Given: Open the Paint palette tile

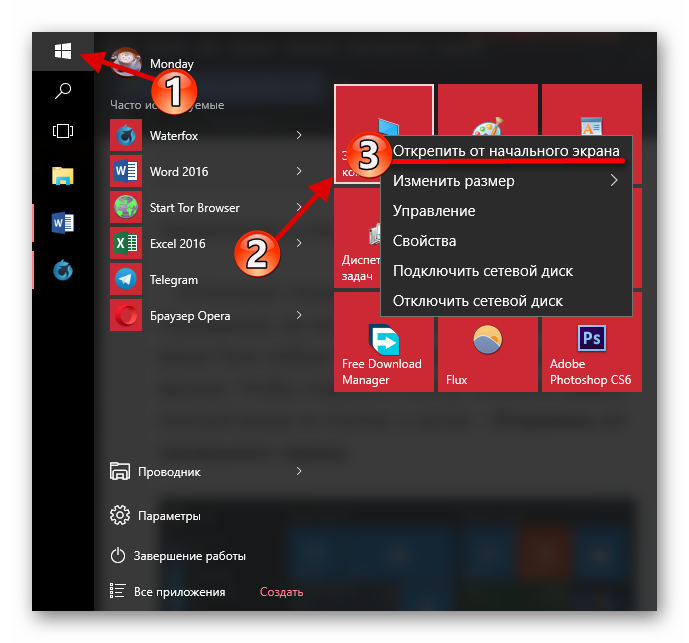Looking at the screenshot, I should click(x=488, y=110).
